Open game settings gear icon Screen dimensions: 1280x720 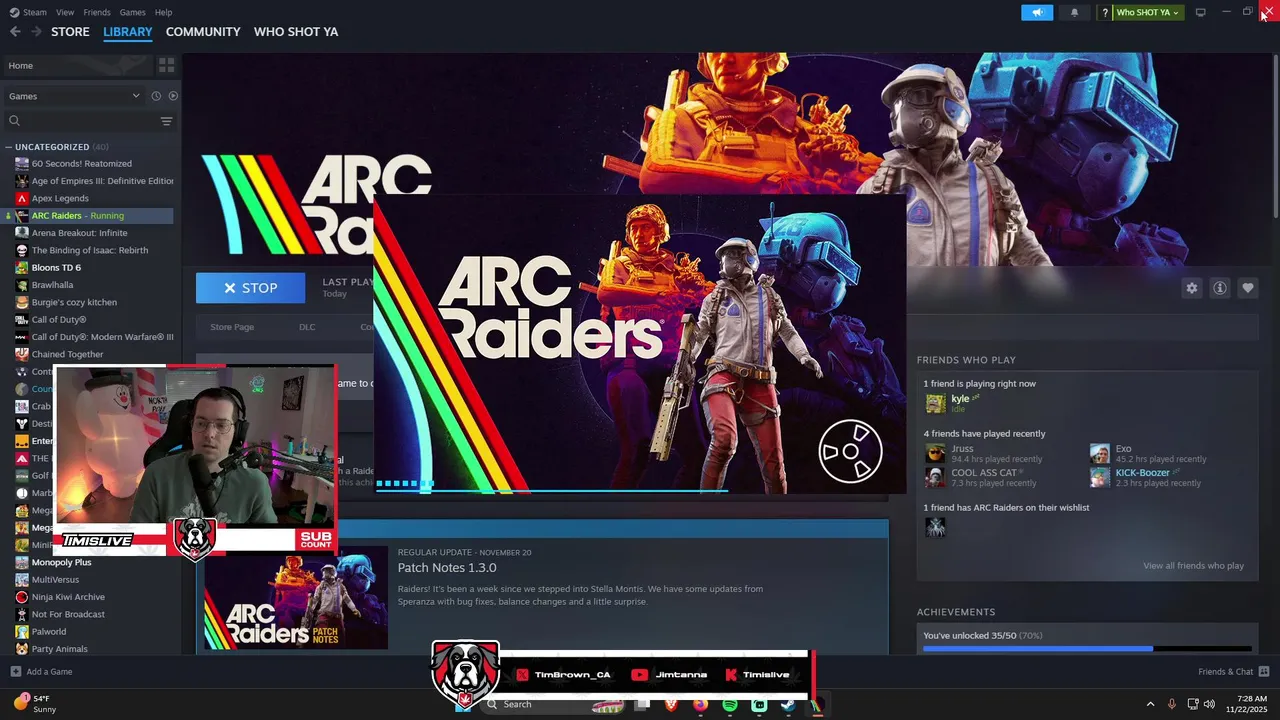[1191, 288]
